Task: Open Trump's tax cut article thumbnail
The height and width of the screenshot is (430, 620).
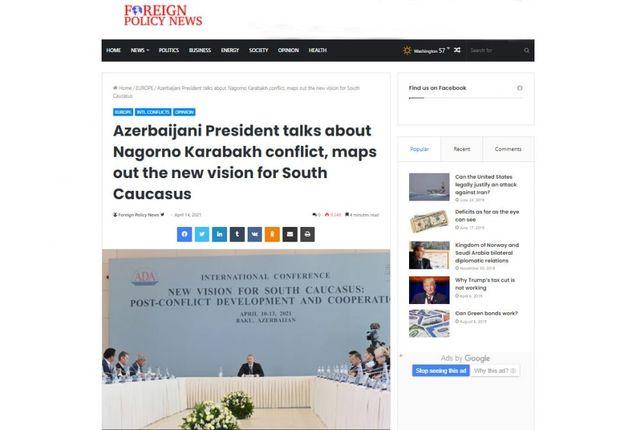Action: 429,290
